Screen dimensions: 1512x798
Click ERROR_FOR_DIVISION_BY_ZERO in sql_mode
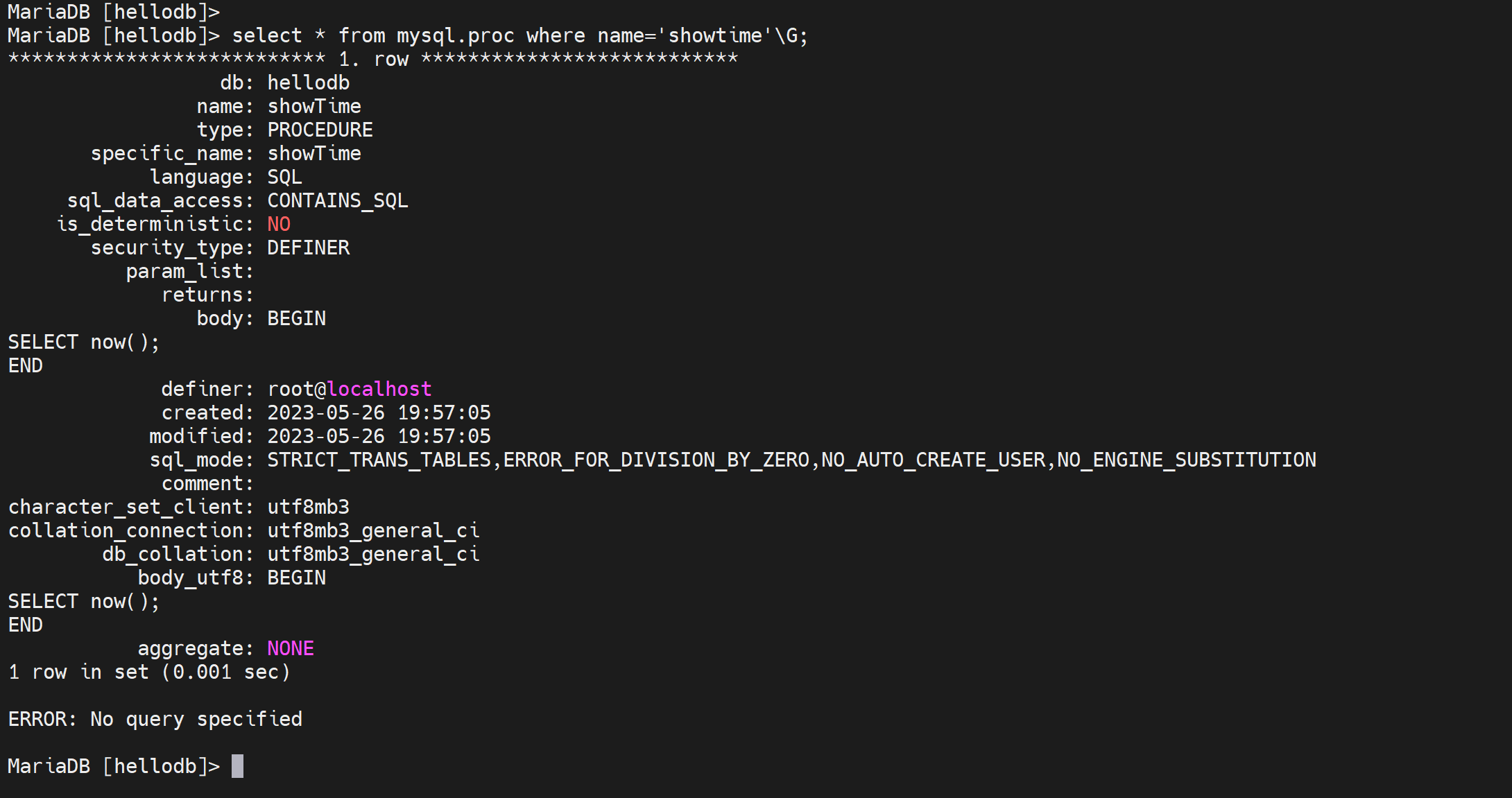pos(656,460)
